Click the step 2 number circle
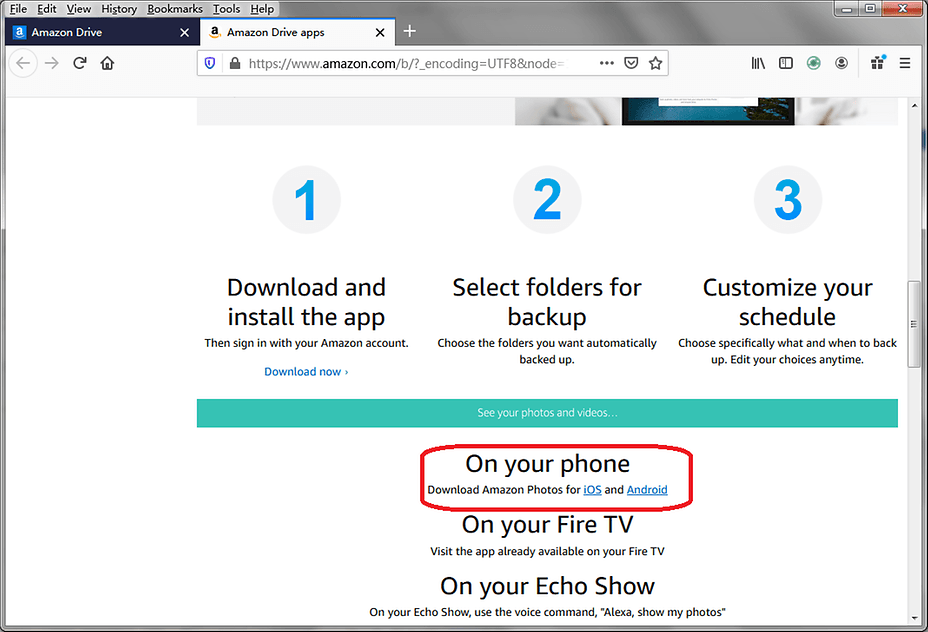Viewport: 928px width, 632px height. click(x=547, y=200)
